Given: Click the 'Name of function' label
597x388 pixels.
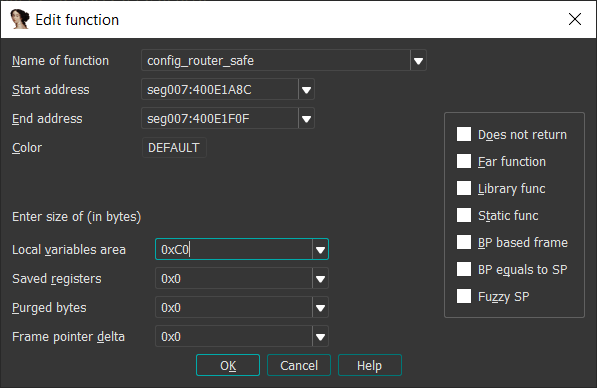Looking at the screenshot, I should pos(61,61).
